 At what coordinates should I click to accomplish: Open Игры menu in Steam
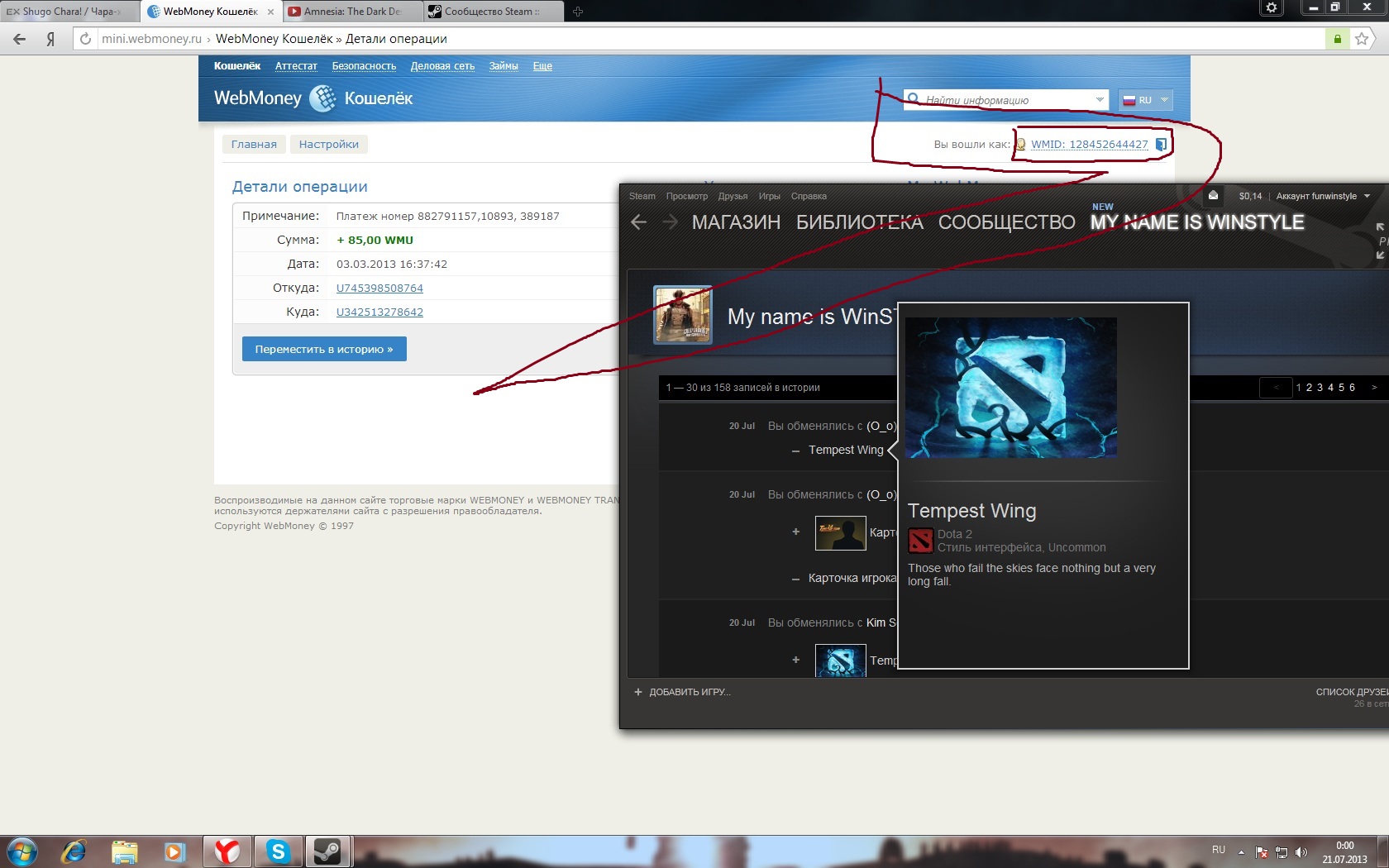tap(770, 196)
